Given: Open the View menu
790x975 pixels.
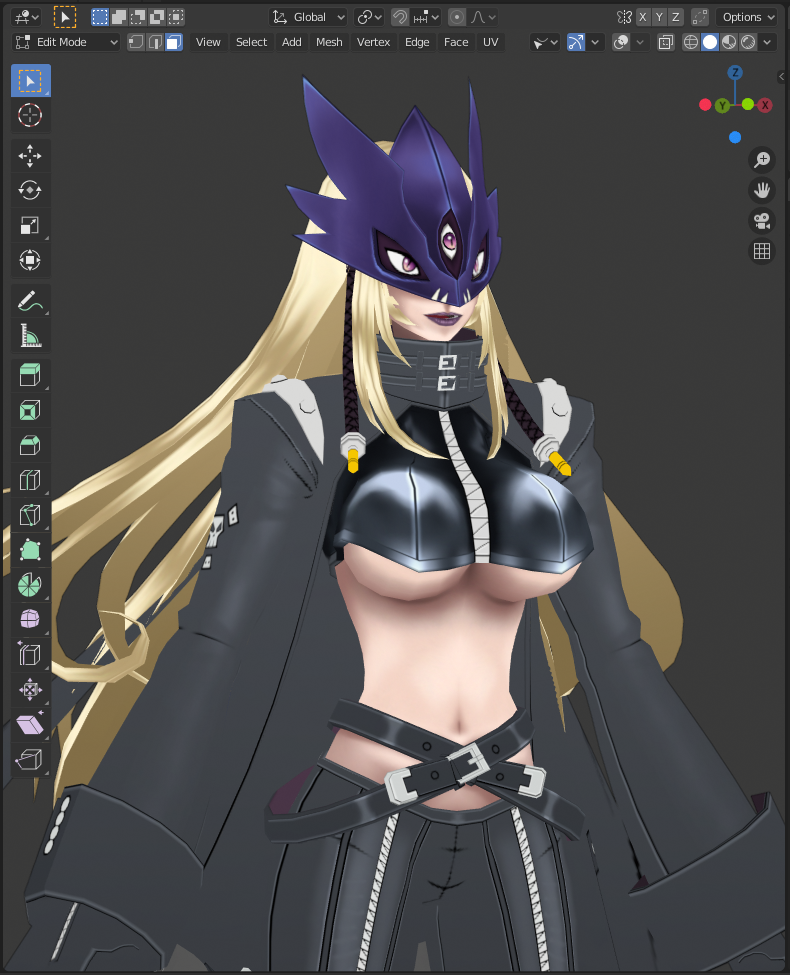Looking at the screenshot, I should (x=208, y=42).
